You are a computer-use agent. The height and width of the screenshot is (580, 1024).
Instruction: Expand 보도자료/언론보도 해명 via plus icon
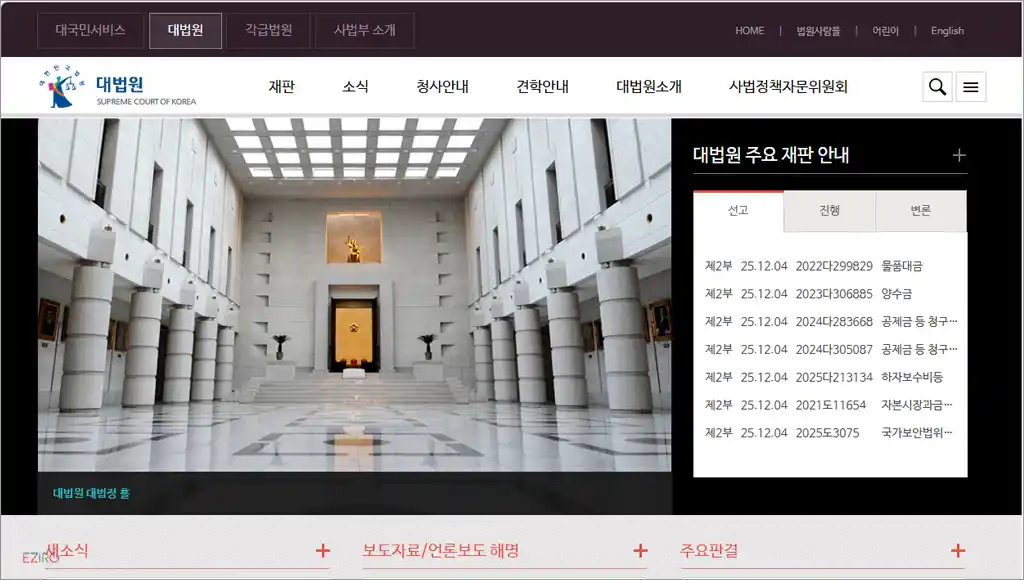point(639,549)
